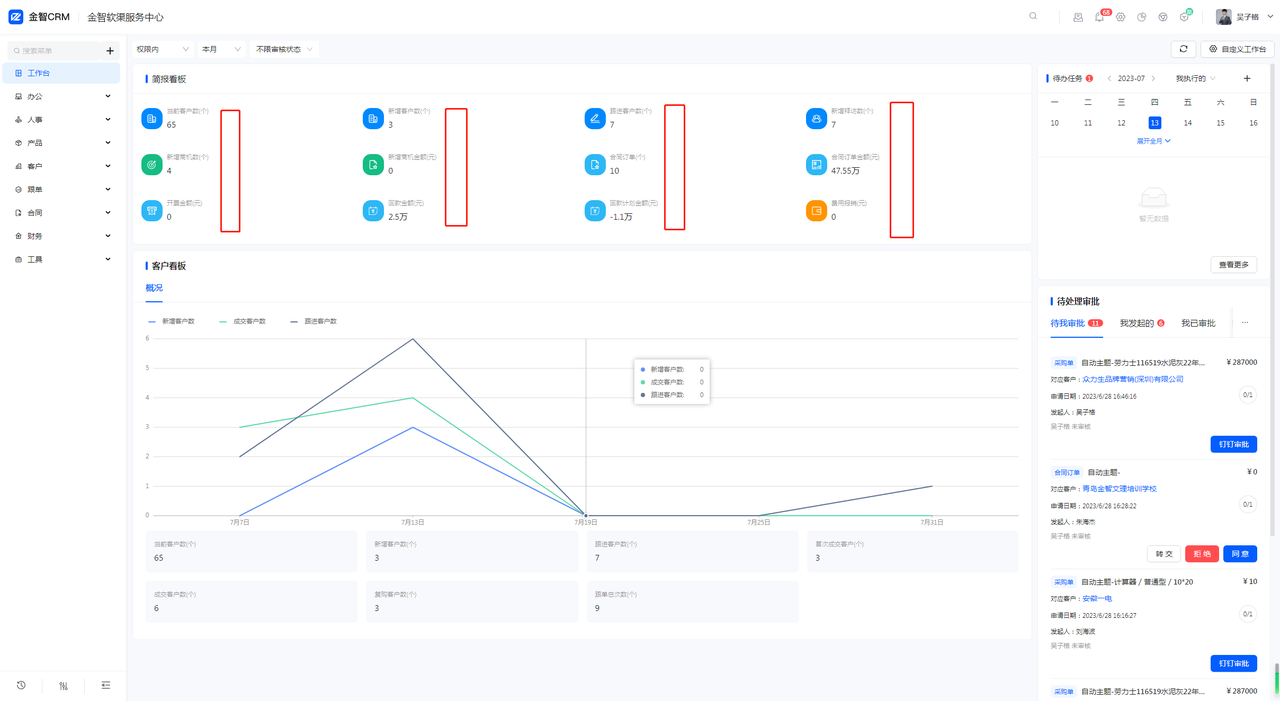
Task: Expand the 产品 sidebar menu
Action: coord(62,143)
